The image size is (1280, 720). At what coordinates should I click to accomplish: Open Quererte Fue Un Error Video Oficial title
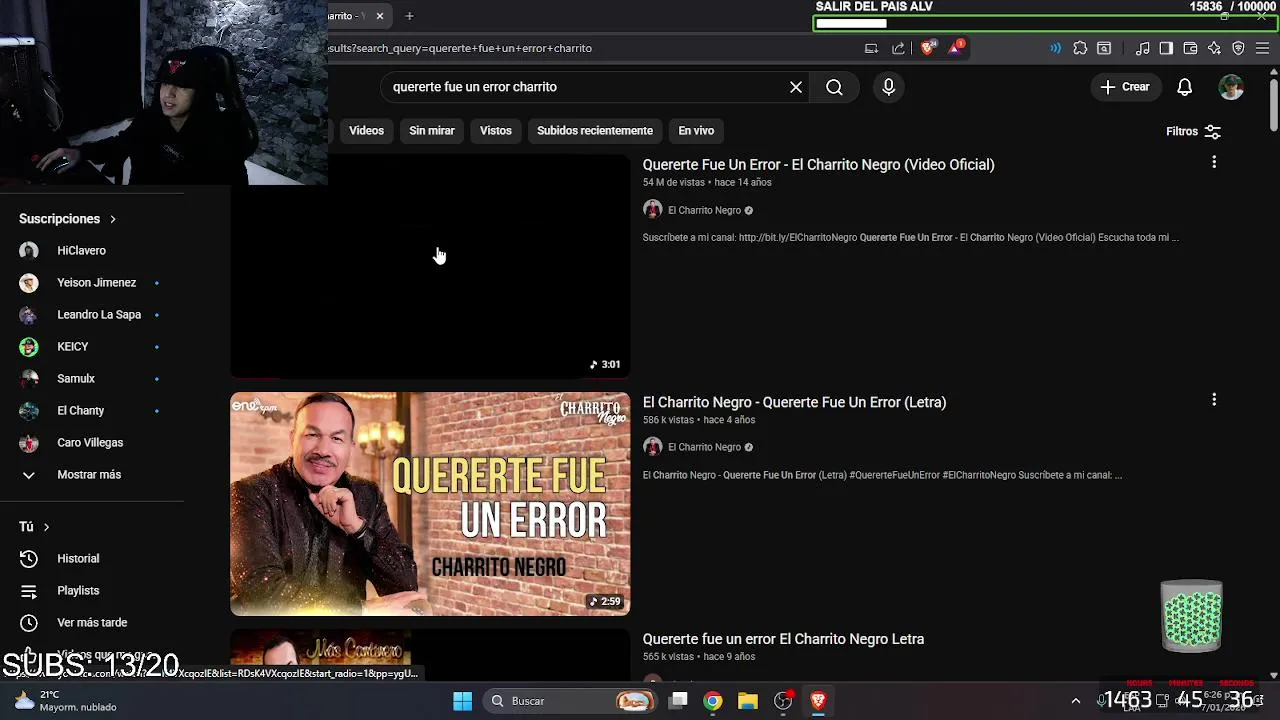point(818,165)
